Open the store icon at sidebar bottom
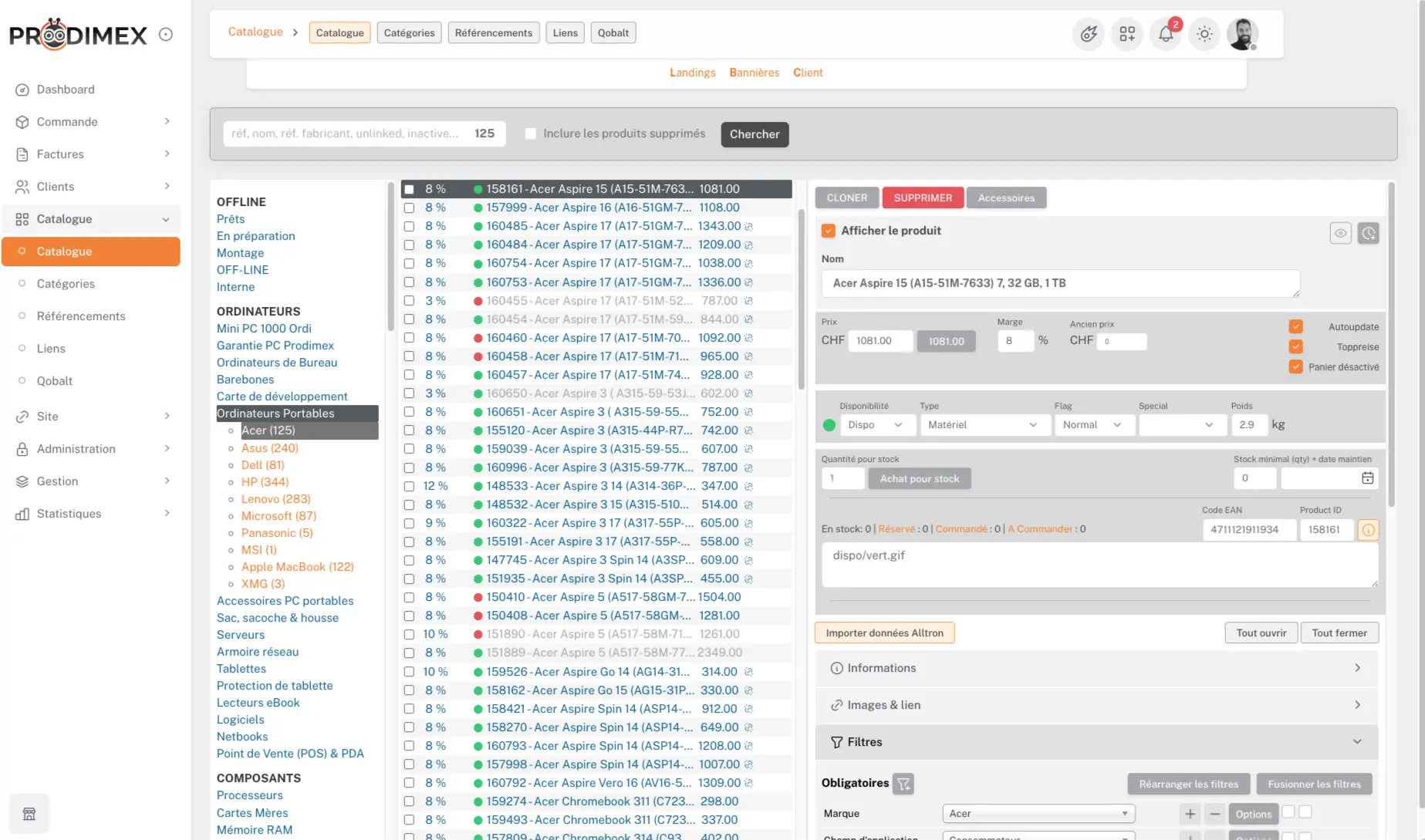 (x=29, y=814)
